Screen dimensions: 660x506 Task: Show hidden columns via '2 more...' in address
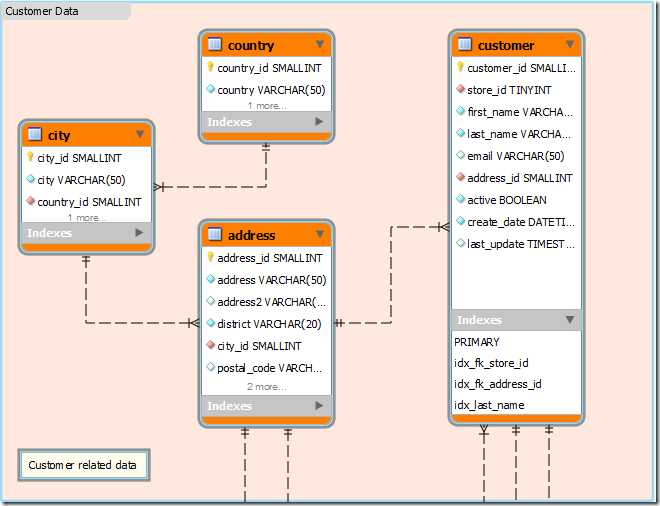(267, 386)
